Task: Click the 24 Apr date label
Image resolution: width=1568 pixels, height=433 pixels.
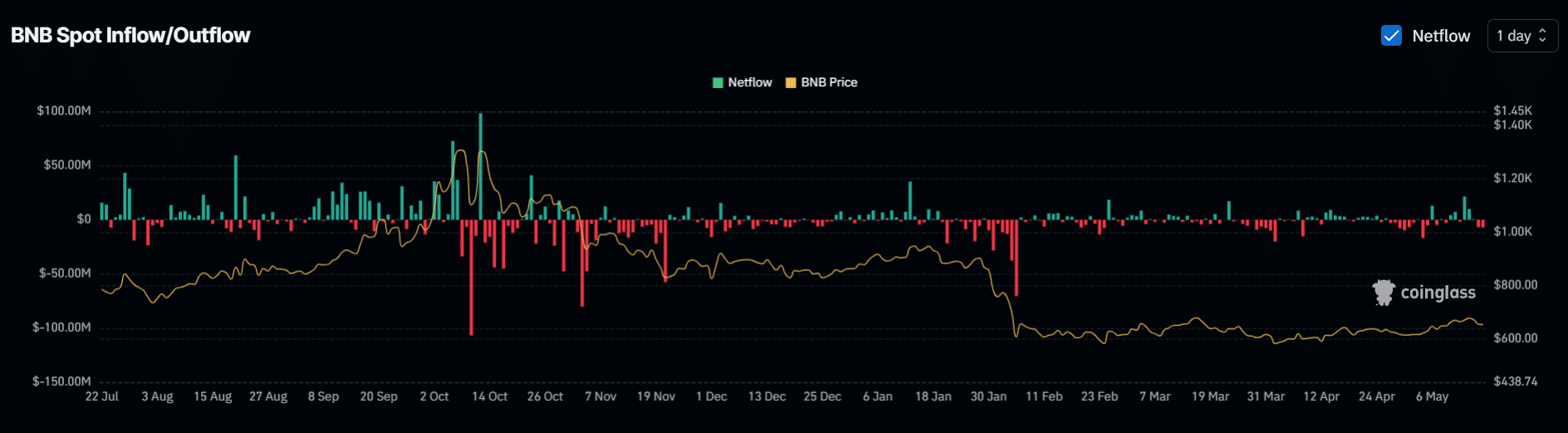Action: point(1377,396)
